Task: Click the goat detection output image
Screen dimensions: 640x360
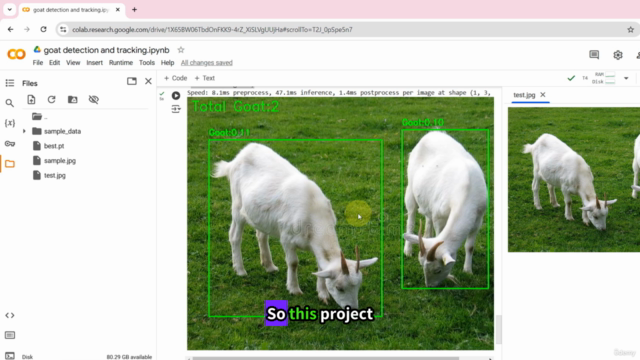Action: [x=340, y=223]
